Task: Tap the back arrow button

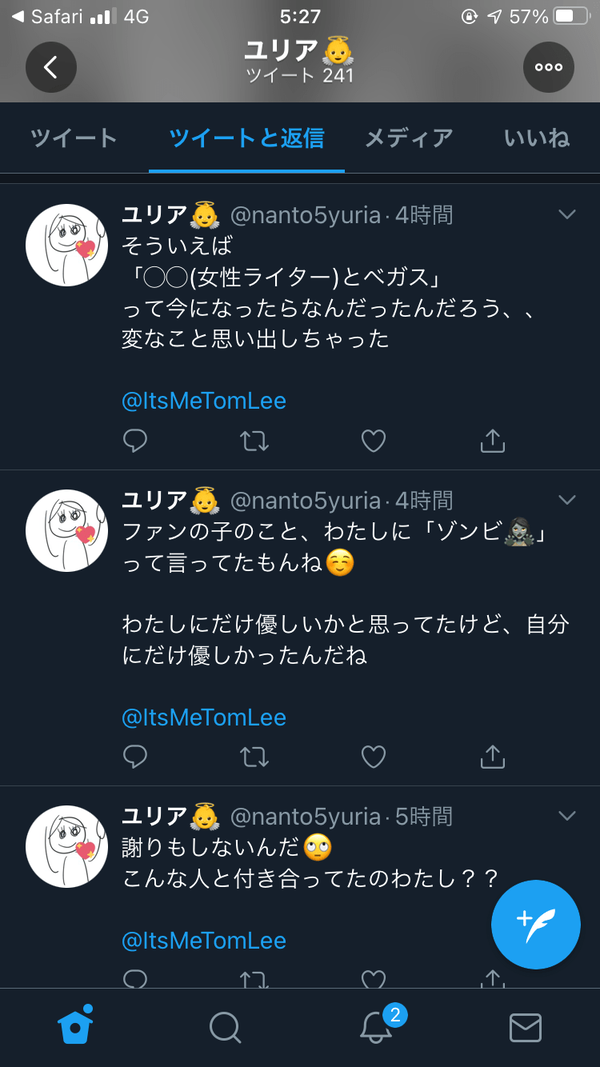Action: [51, 67]
